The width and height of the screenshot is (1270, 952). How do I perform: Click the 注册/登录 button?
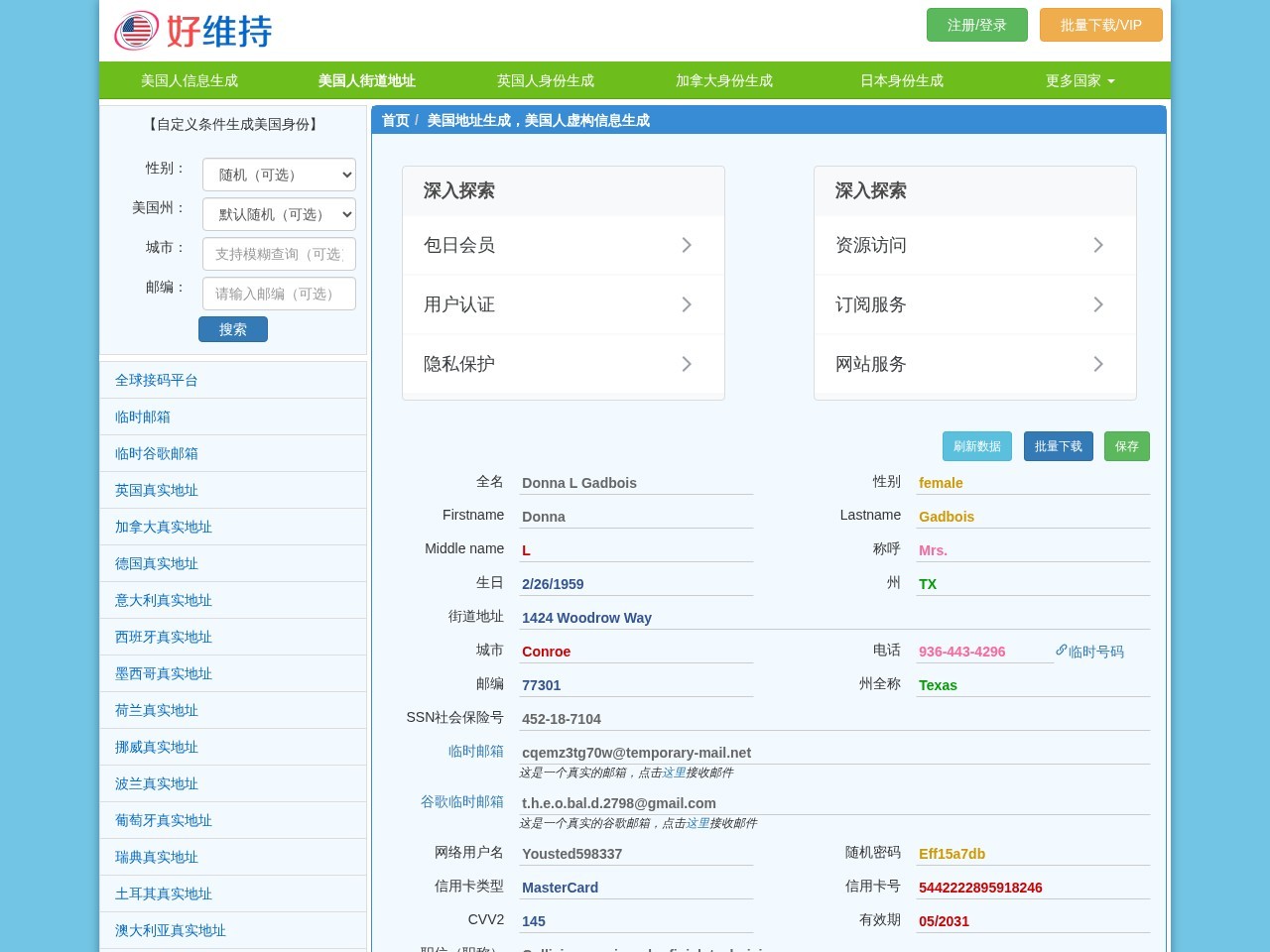(x=977, y=25)
